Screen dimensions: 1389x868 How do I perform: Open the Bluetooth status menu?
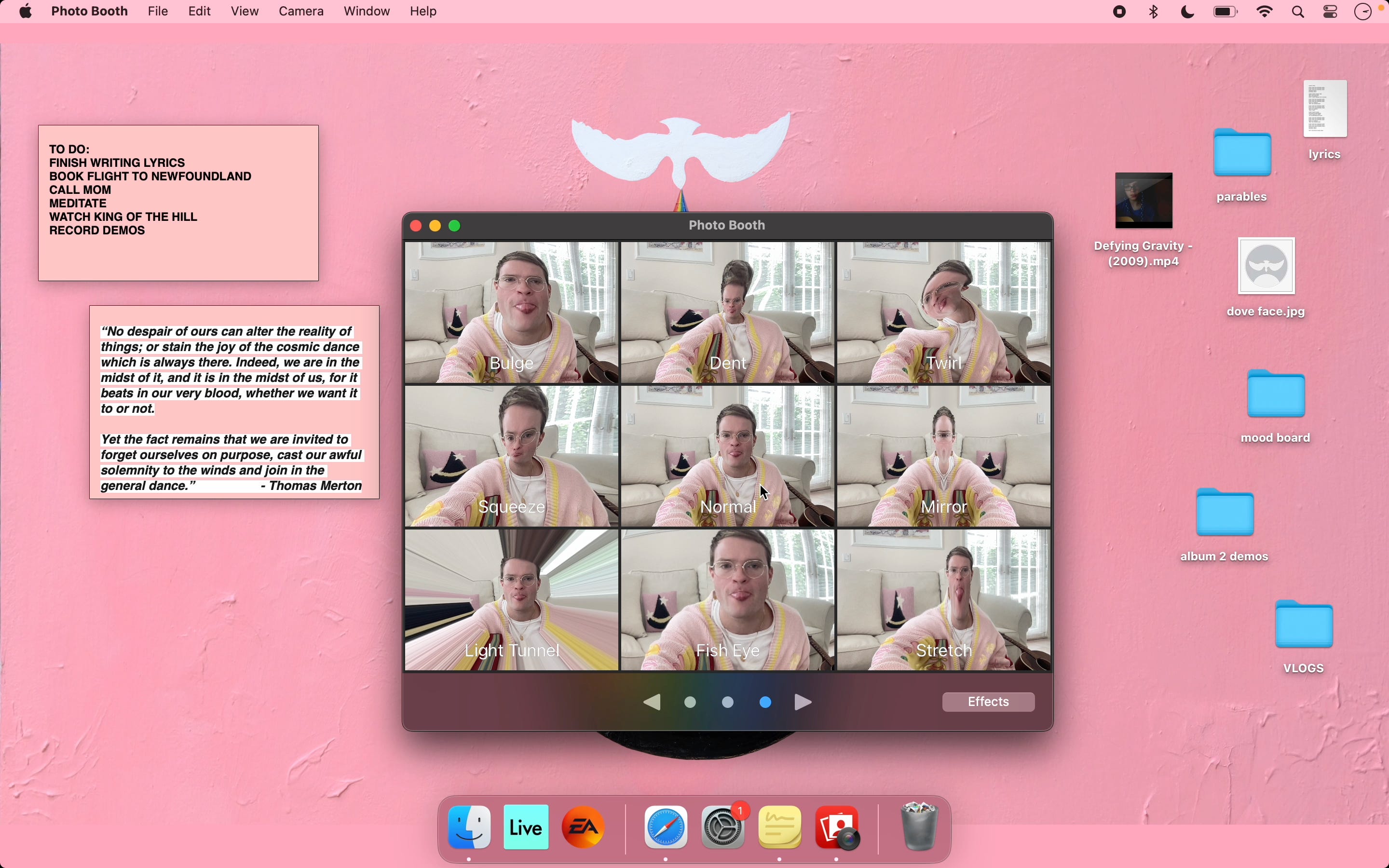pyautogui.click(x=1154, y=12)
